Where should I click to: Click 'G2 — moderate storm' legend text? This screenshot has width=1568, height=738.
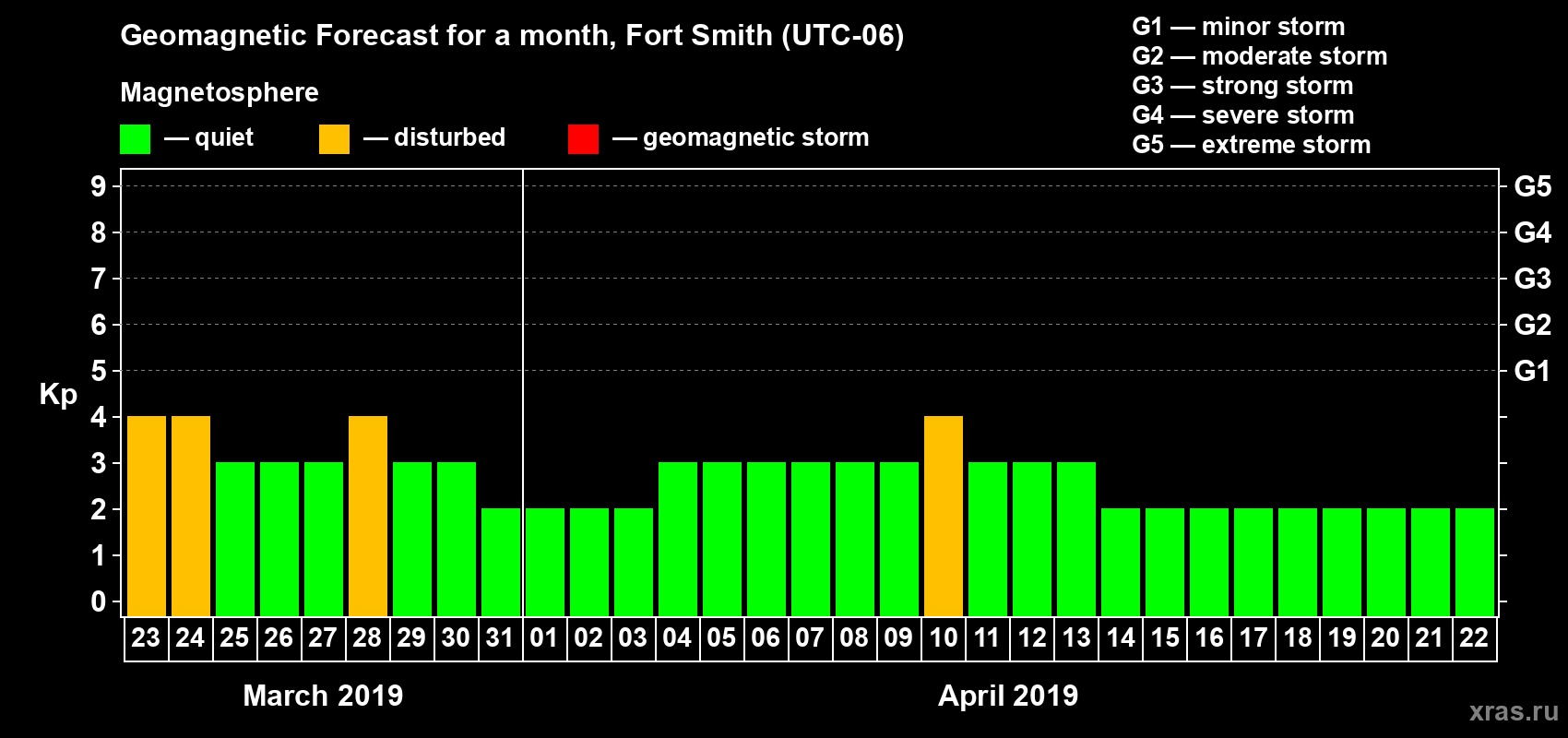(x=1260, y=56)
